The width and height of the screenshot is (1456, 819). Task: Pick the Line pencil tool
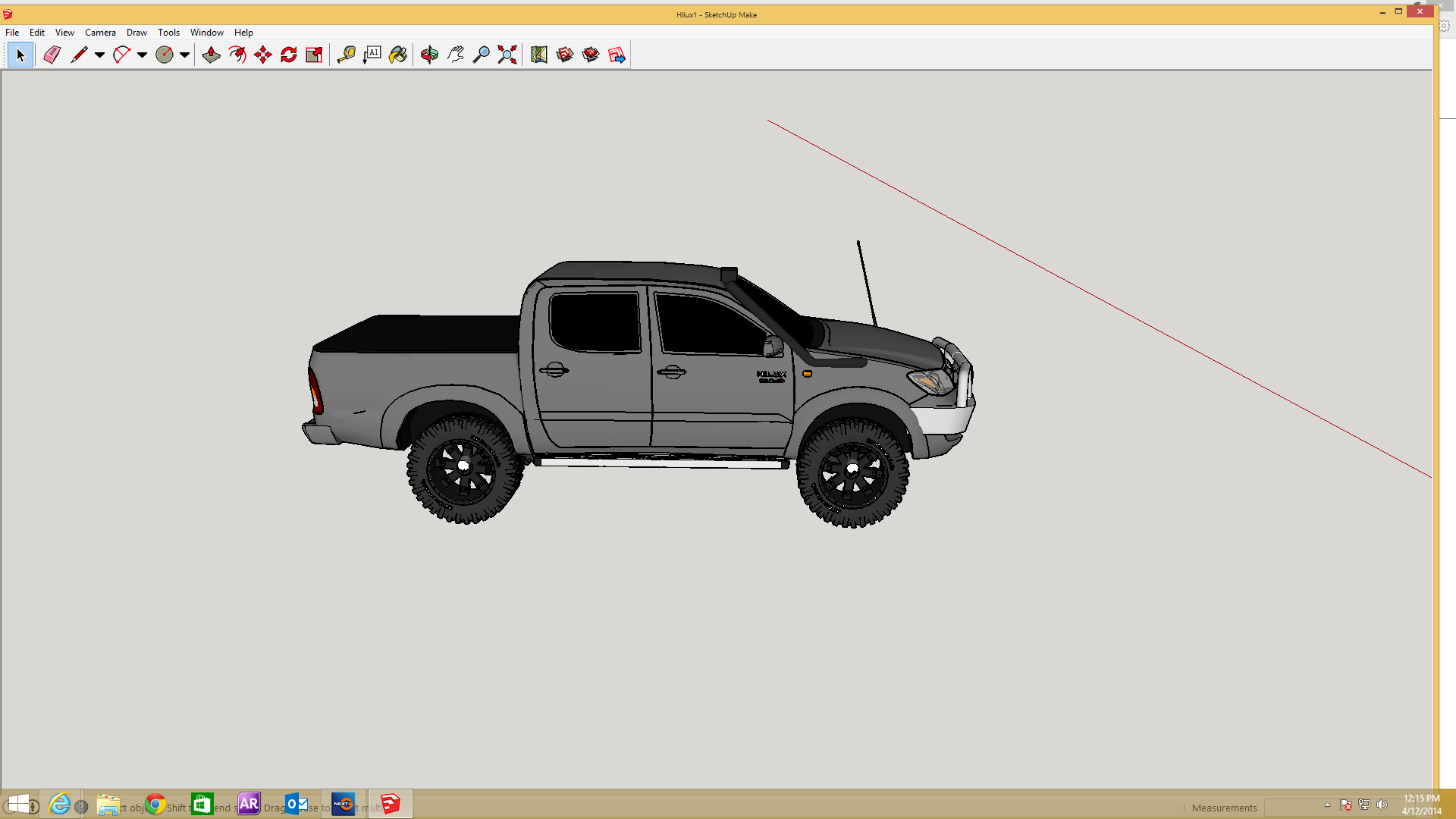[79, 55]
